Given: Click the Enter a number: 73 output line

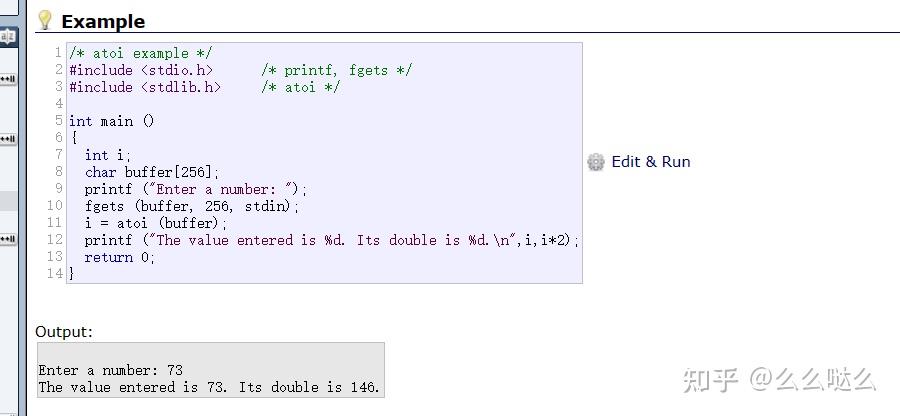Looking at the screenshot, I should (x=110, y=370).
